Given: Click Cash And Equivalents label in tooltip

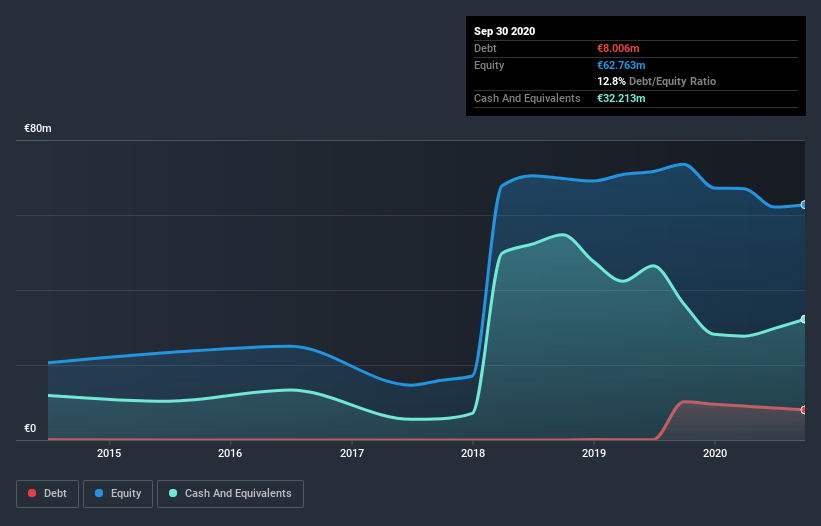Looking at the screenshot, I should tap(527, 98).
